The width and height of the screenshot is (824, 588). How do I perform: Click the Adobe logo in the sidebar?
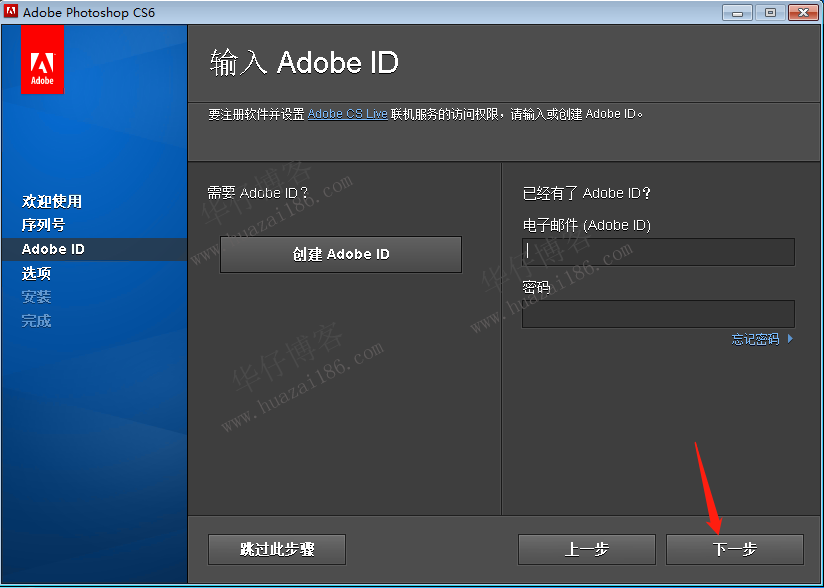[43, 59]
